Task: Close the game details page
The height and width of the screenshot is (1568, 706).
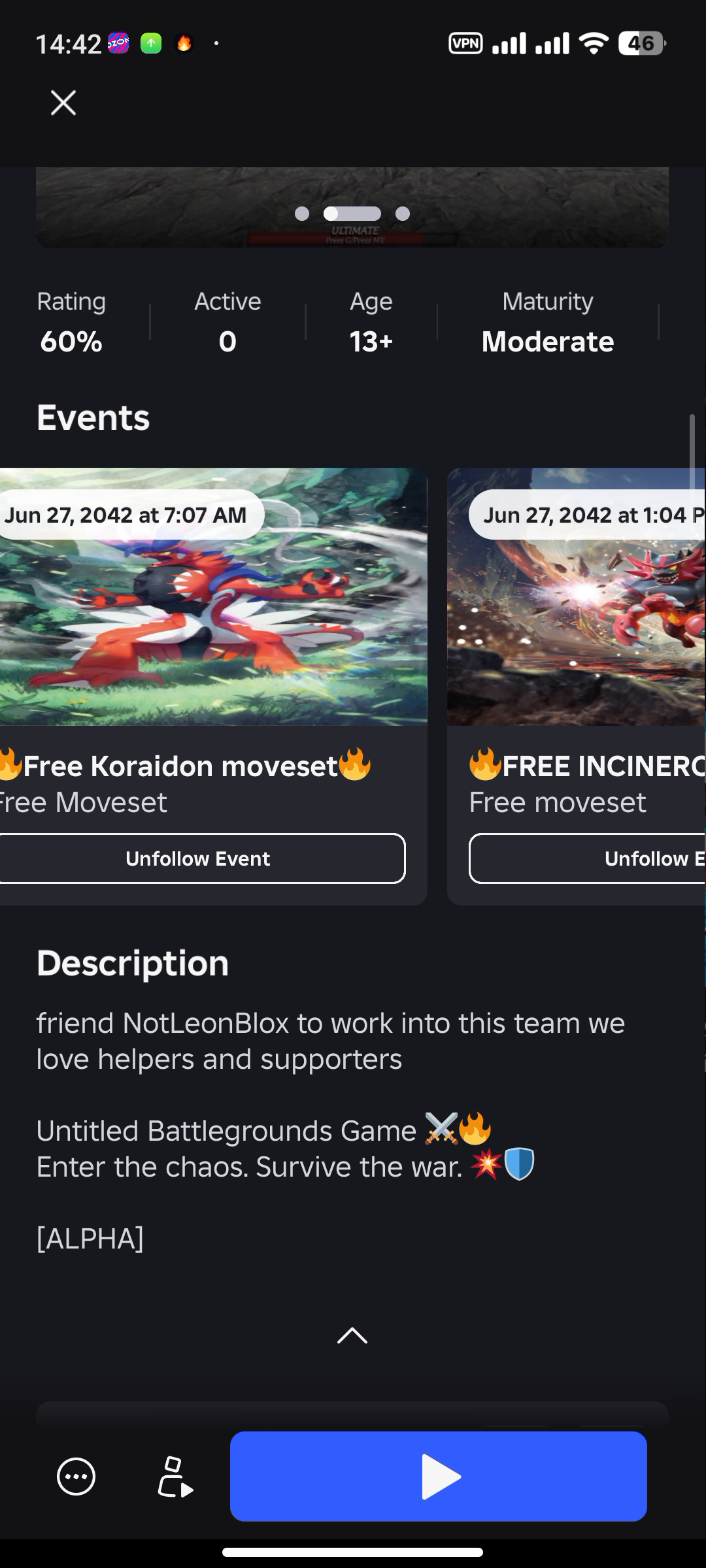Action: click(x=63, y=103)
